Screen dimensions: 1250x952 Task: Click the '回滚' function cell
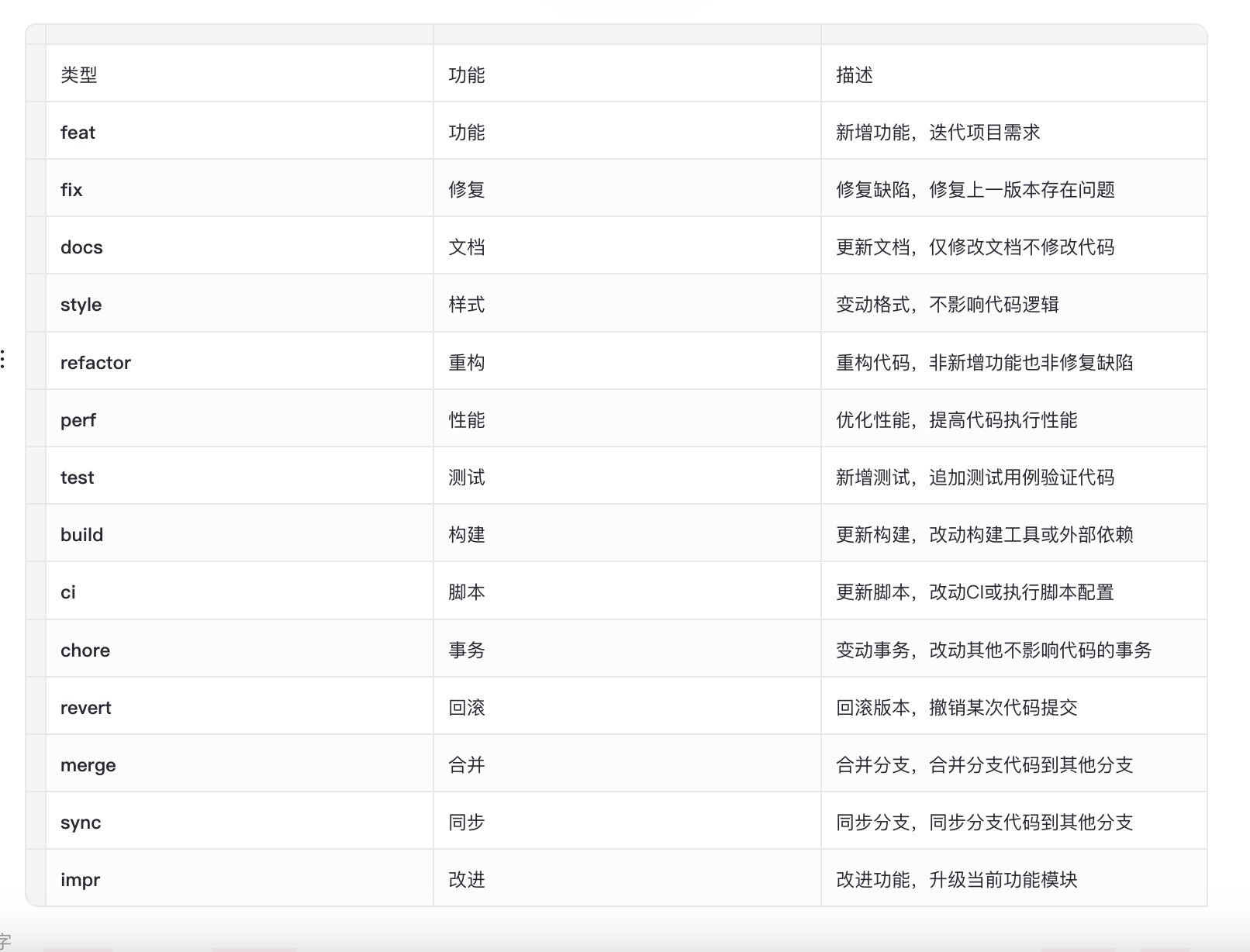pyautogui.click(x=627, y=706)
